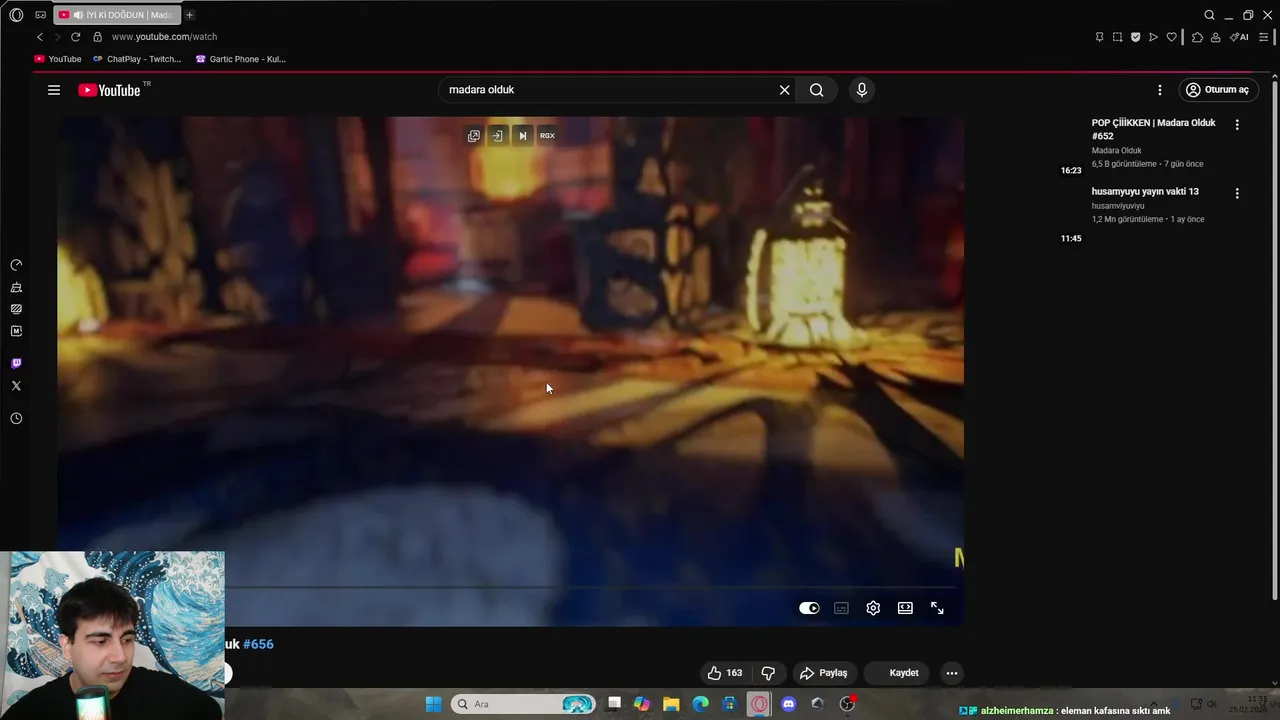Open the extensions cube icon
This screenshot has height=720, width=1280.
1197,37
